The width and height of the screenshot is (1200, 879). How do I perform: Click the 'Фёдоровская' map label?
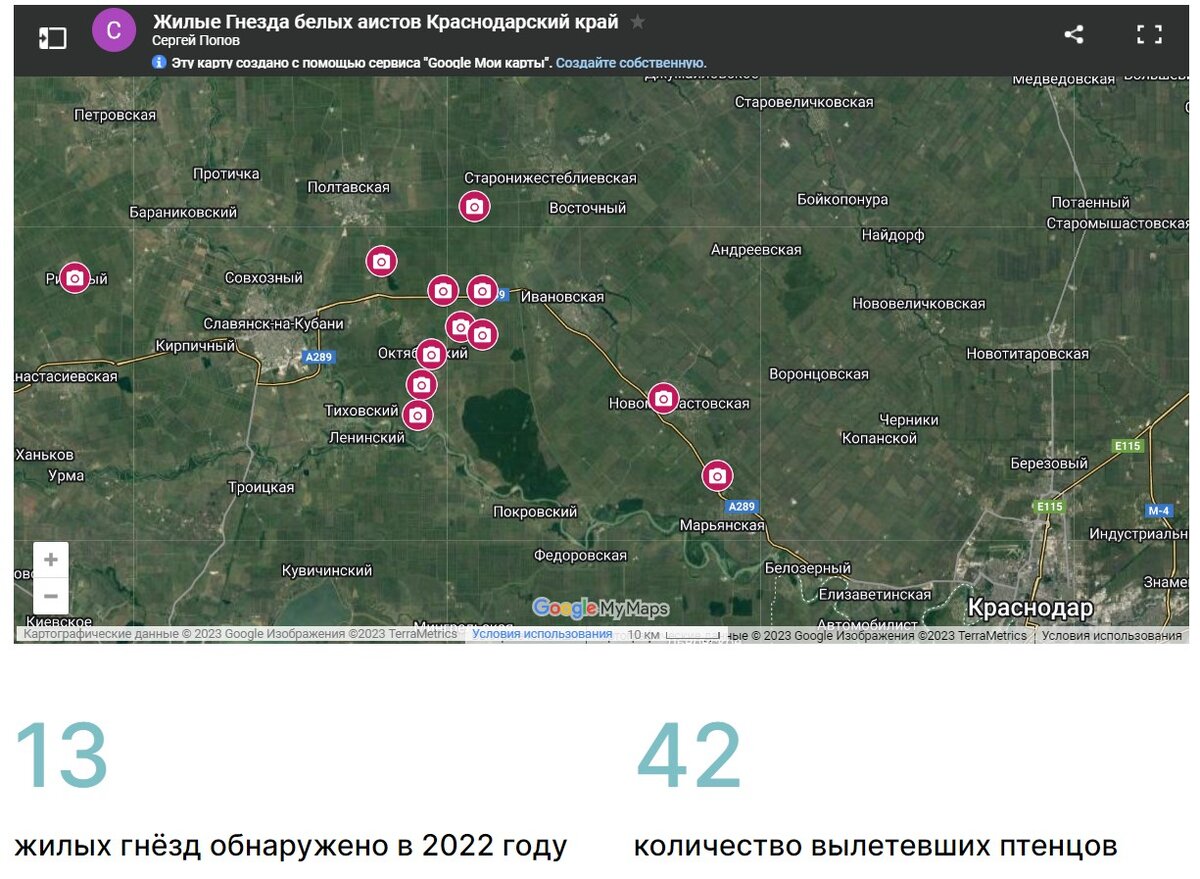[580, 555]
